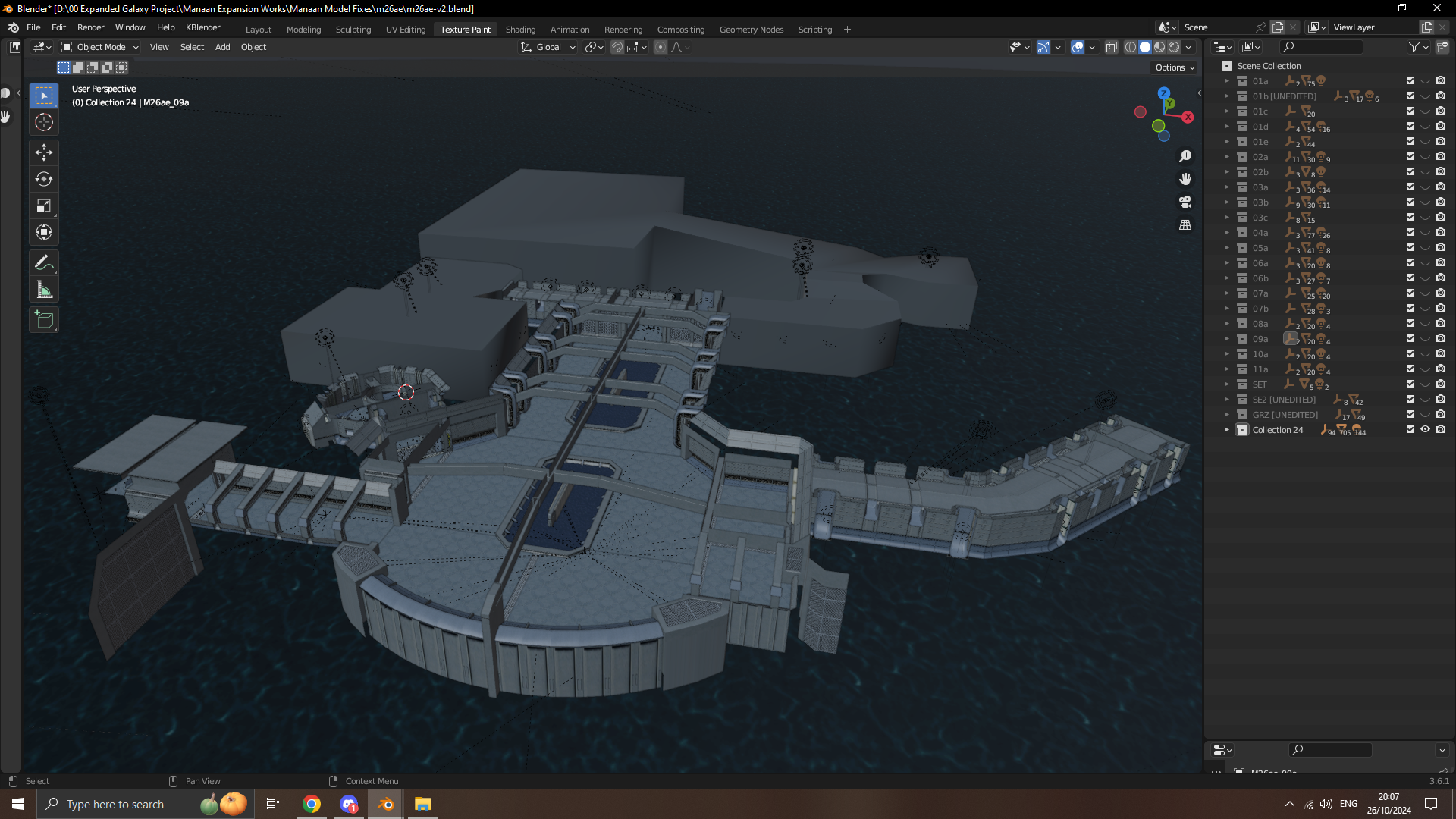Add a new workspace tab

(x=847, y=30)
